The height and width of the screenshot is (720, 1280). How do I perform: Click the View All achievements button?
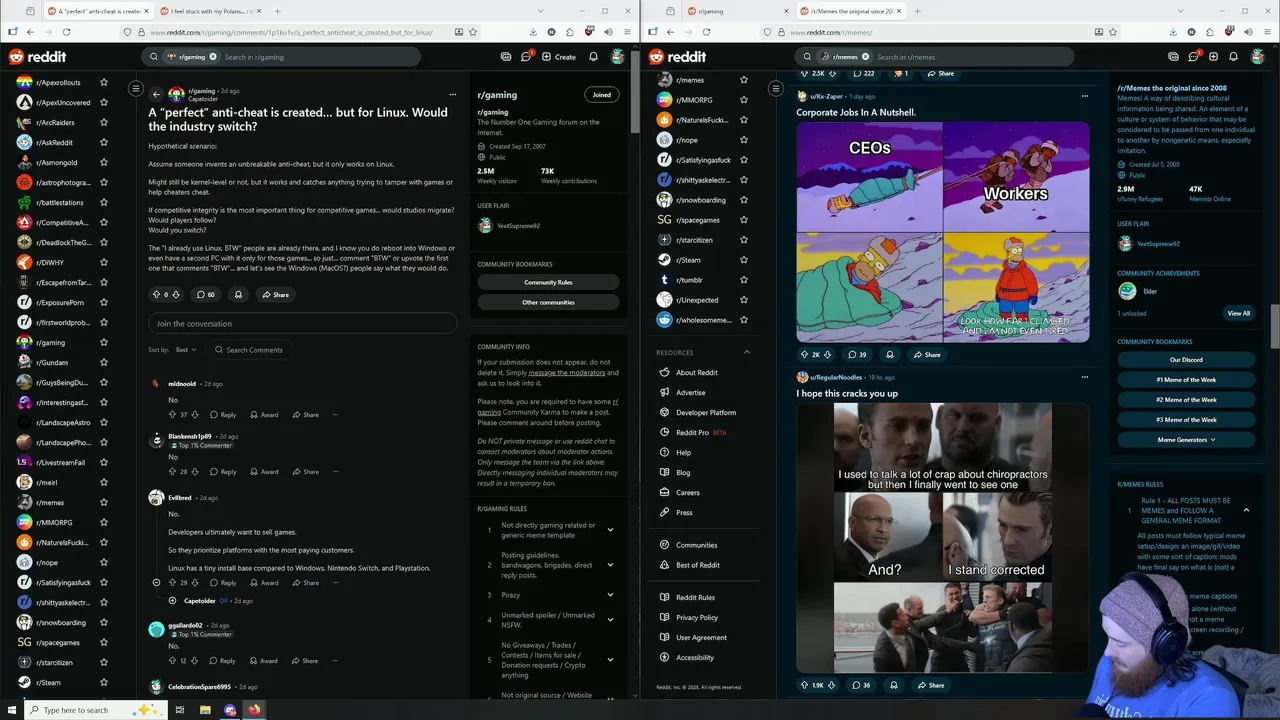click(x=1239, y=313)
